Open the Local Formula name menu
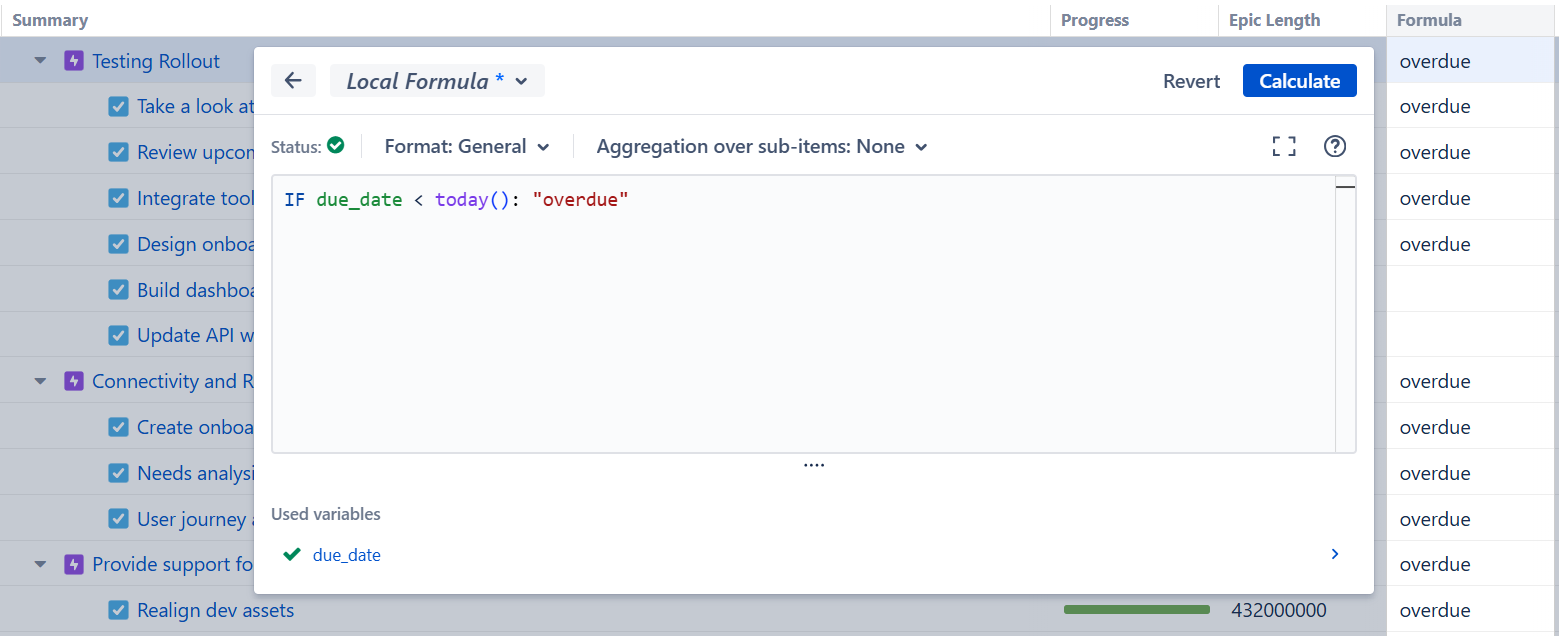 tap(437, 81)
